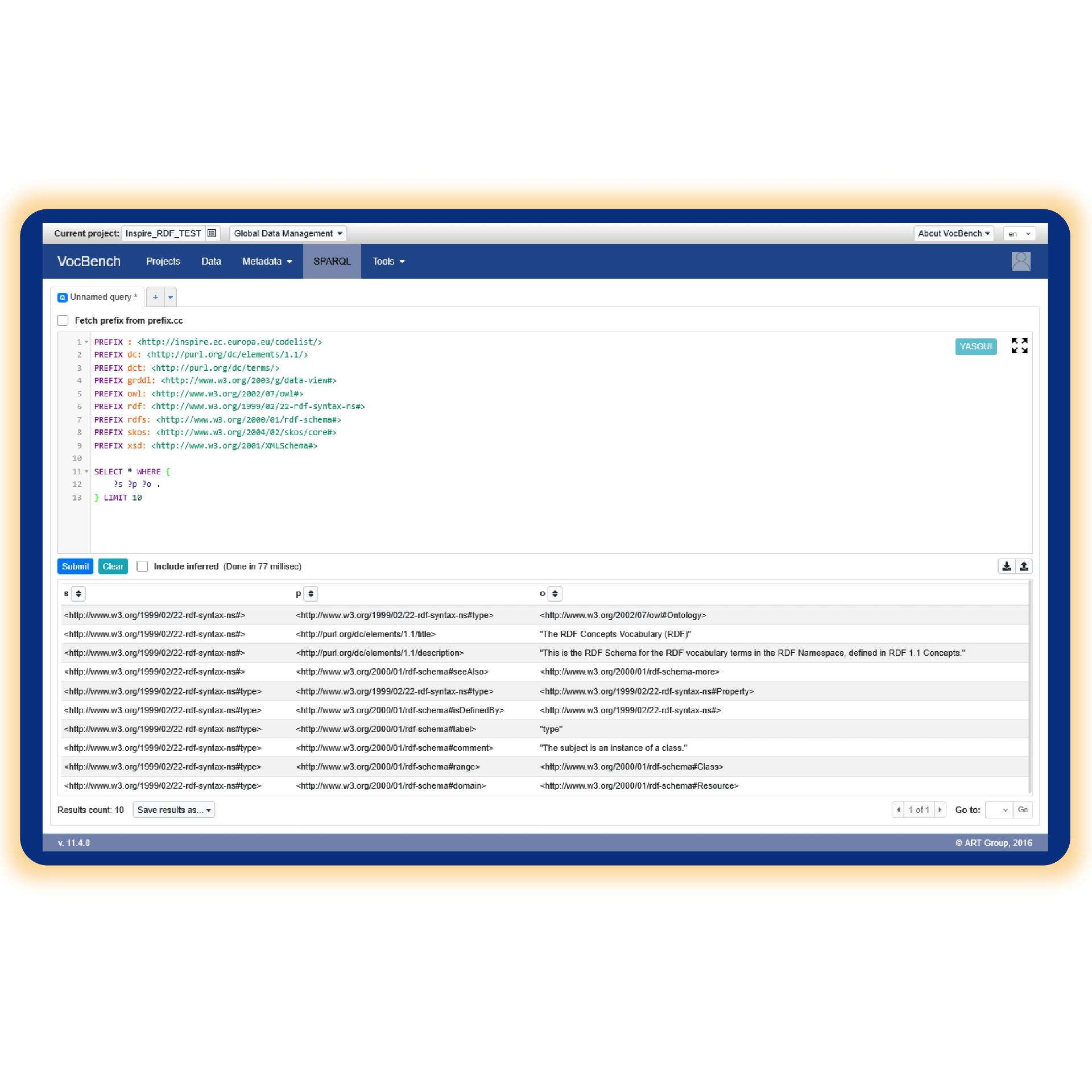
Task: Enable Fetch prefix from prefix.cc checkbox
Action: [x=63, y=320]
